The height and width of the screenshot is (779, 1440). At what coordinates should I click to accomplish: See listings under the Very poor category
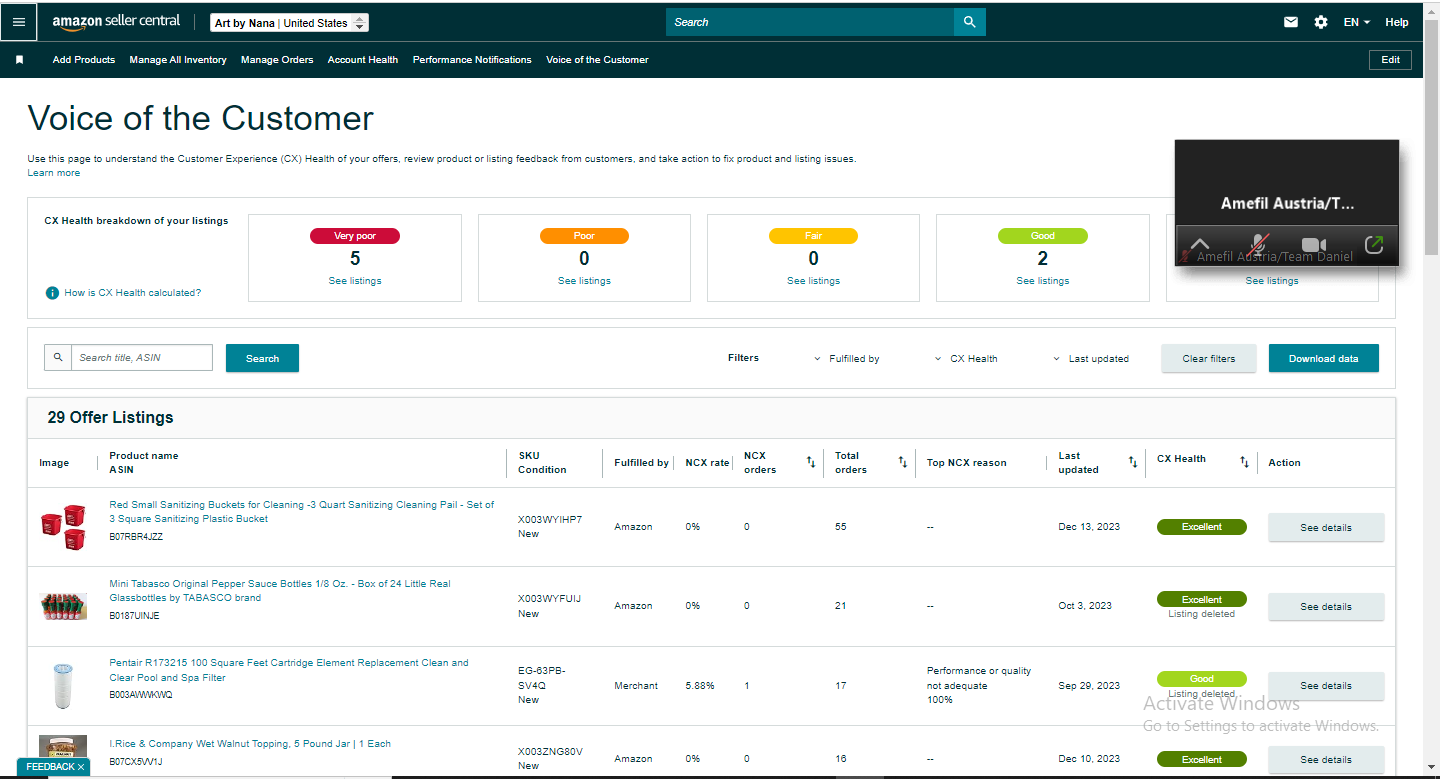point(355,281)
